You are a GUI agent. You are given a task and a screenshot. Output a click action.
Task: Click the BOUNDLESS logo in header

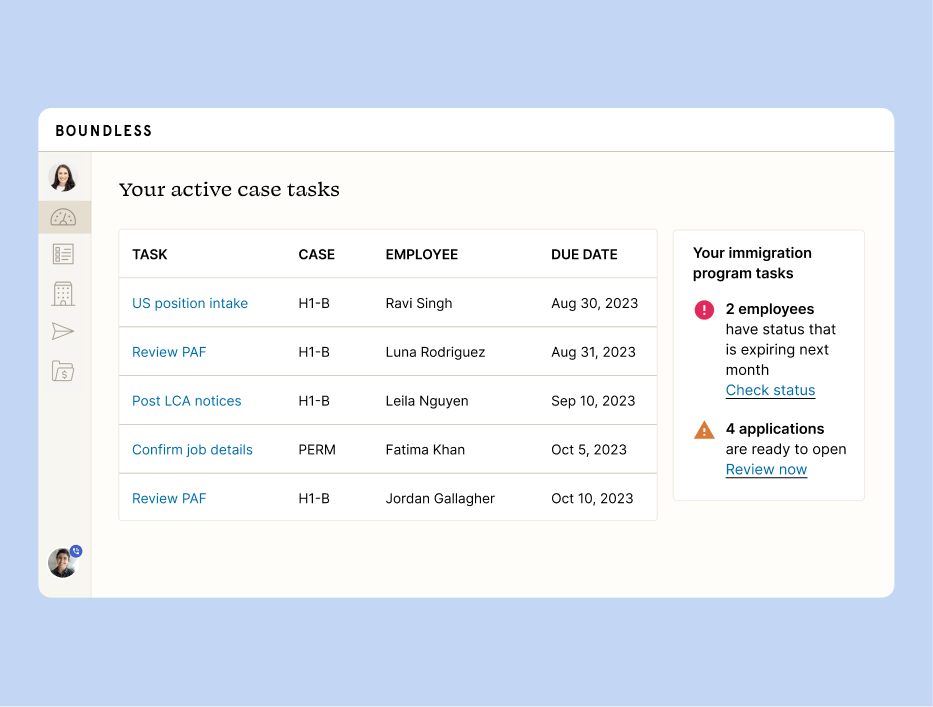point(104,131)
